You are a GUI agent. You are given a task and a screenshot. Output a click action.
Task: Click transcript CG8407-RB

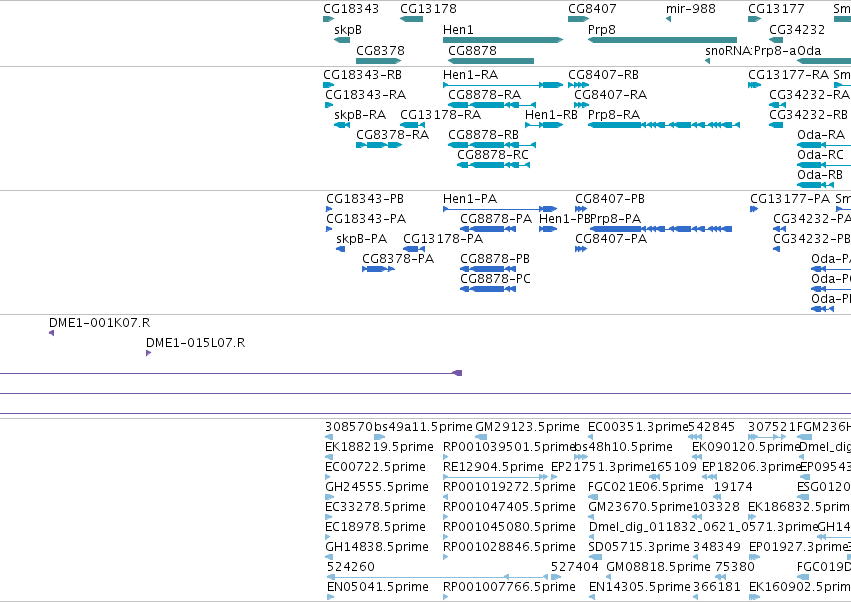click(579, 85)
